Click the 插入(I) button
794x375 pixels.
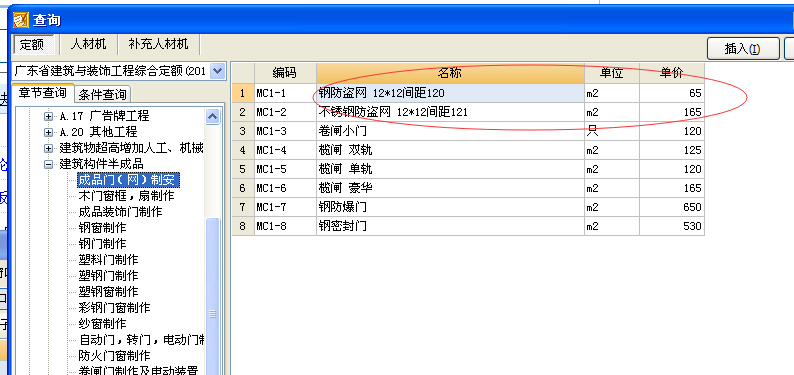point(743,49)
